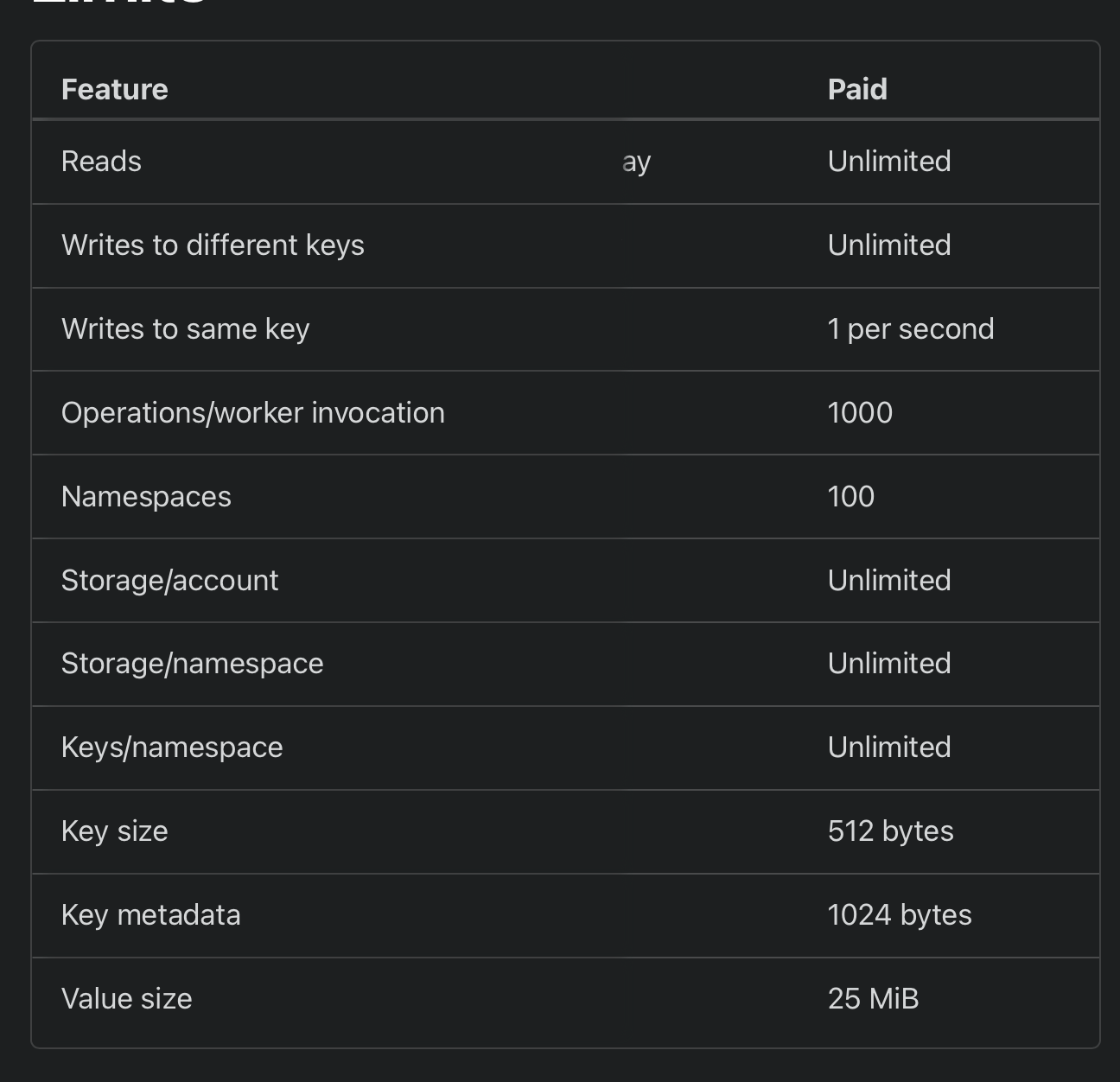Screen dimensions: 1120x1082
Task: Select the "Key metadata" row label
Action: (151, 915)
